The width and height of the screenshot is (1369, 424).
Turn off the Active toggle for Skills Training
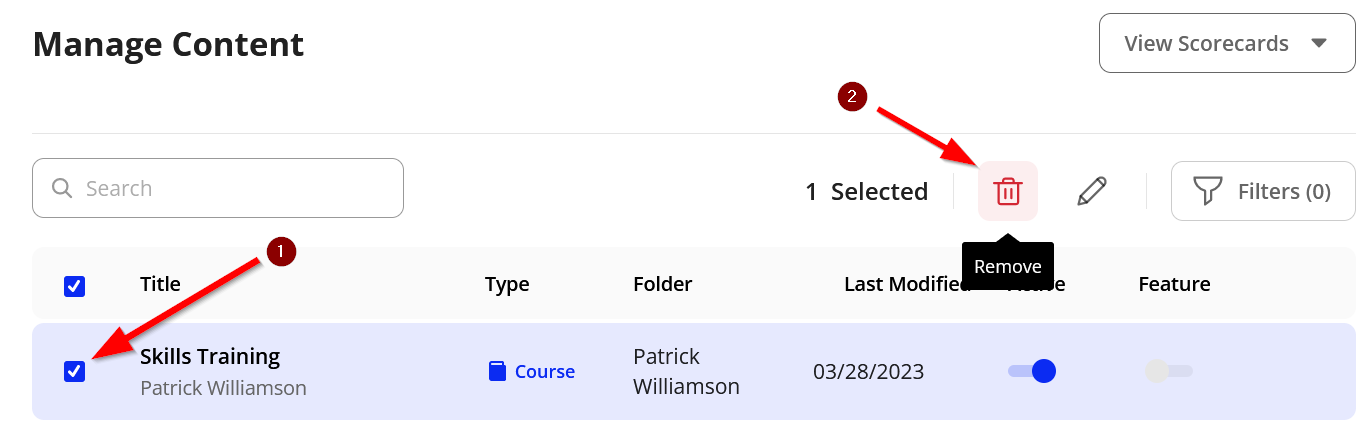coord(1032,371)
